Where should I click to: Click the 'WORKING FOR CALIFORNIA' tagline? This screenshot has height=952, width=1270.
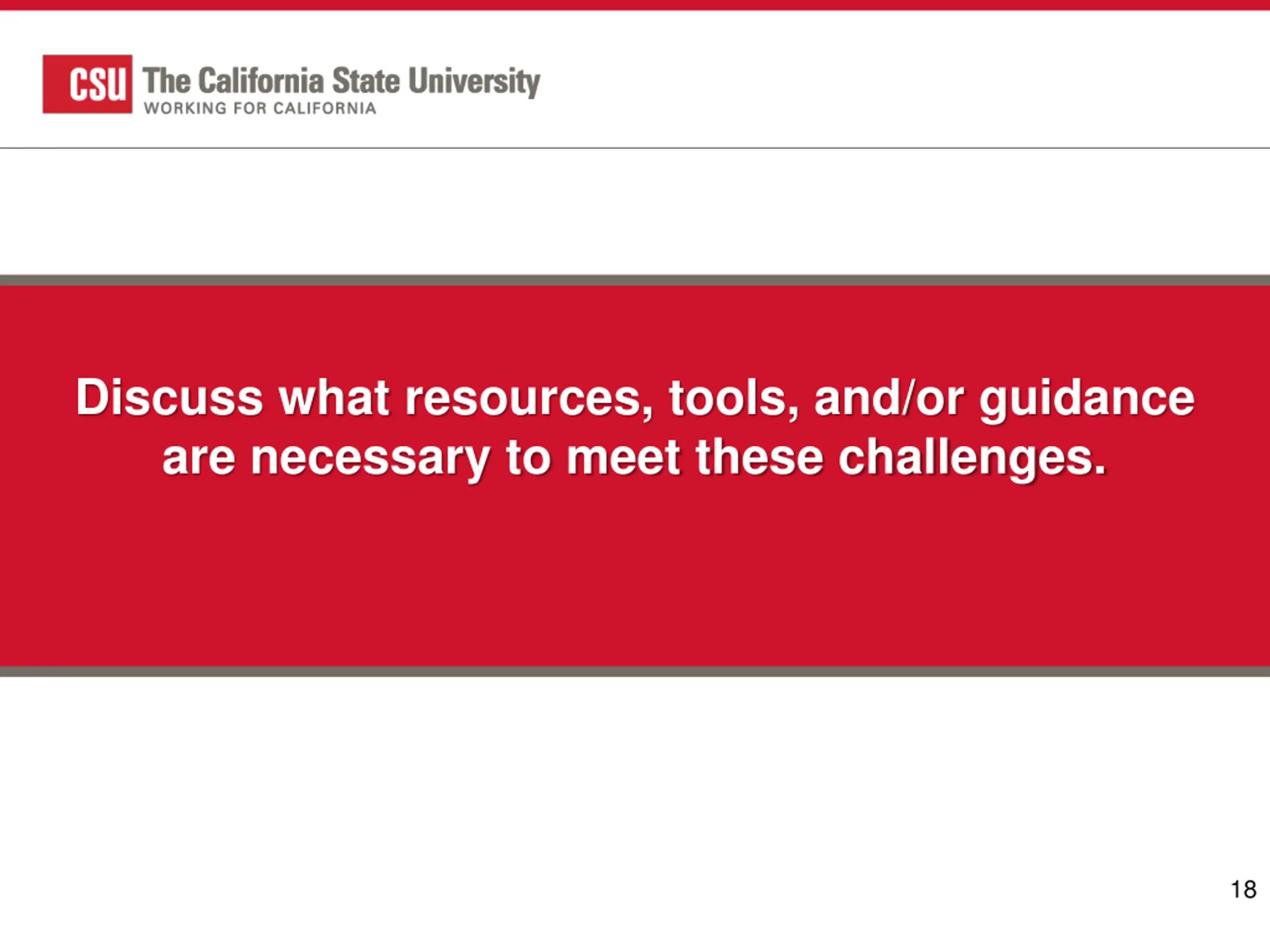260,109
